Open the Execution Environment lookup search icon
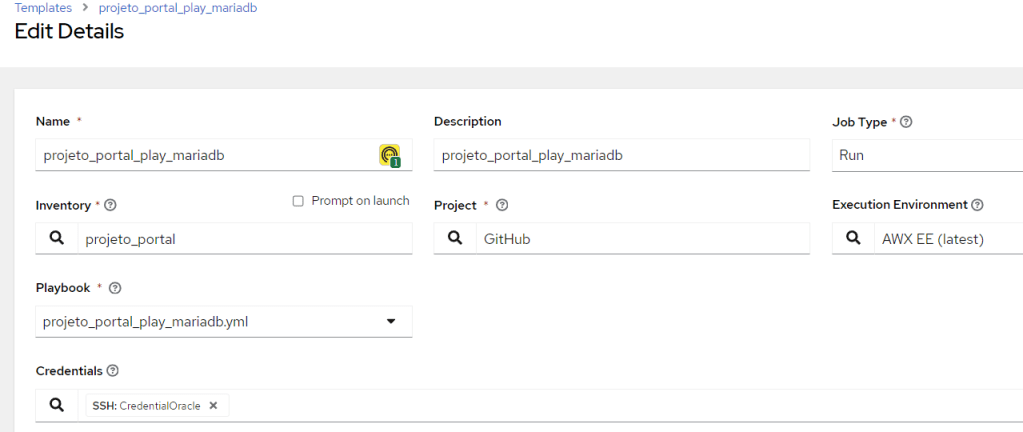The width and height of the screenshot is (1023, 432). [853, 239]
